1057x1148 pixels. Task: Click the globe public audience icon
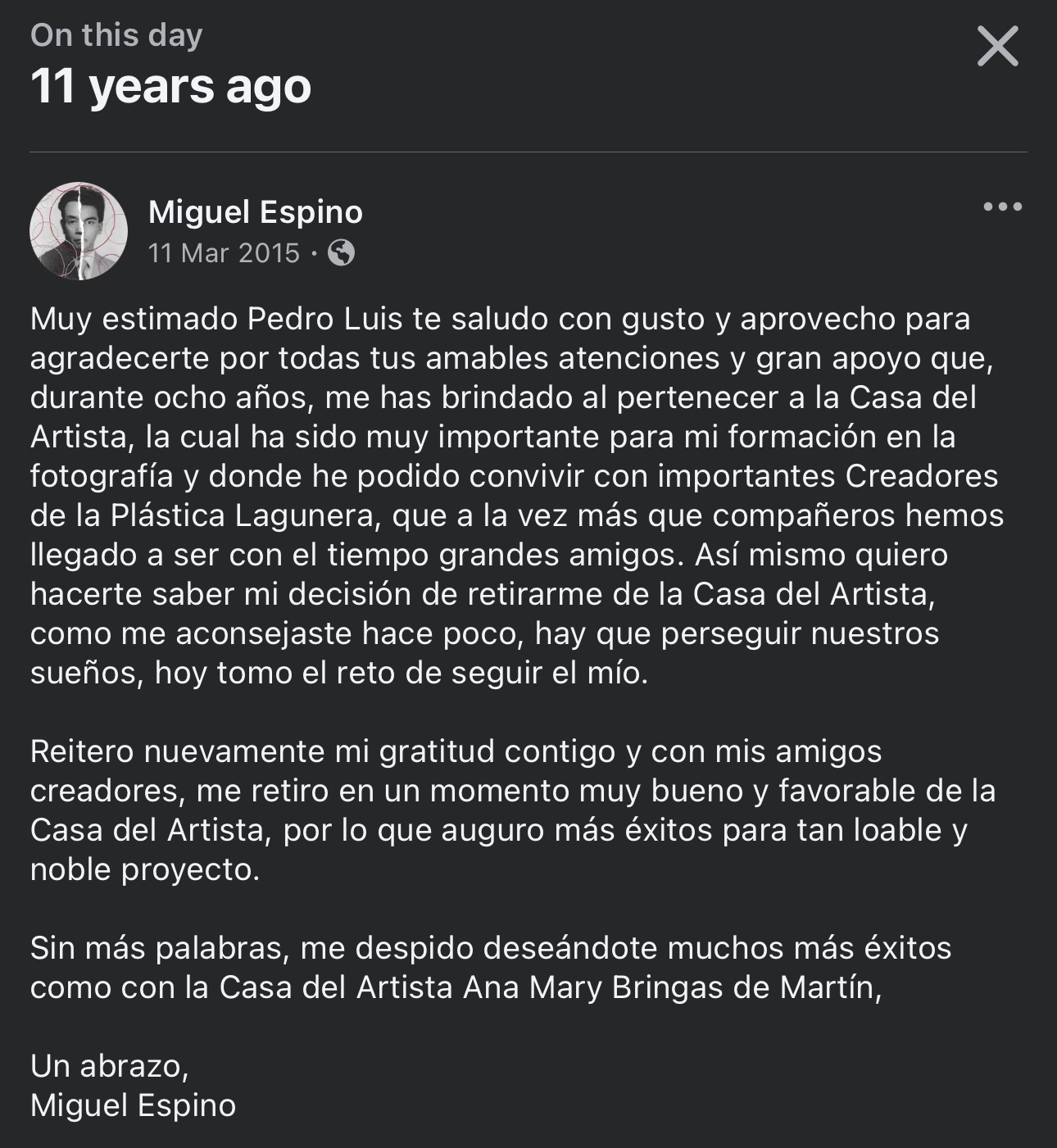point(341,253)
